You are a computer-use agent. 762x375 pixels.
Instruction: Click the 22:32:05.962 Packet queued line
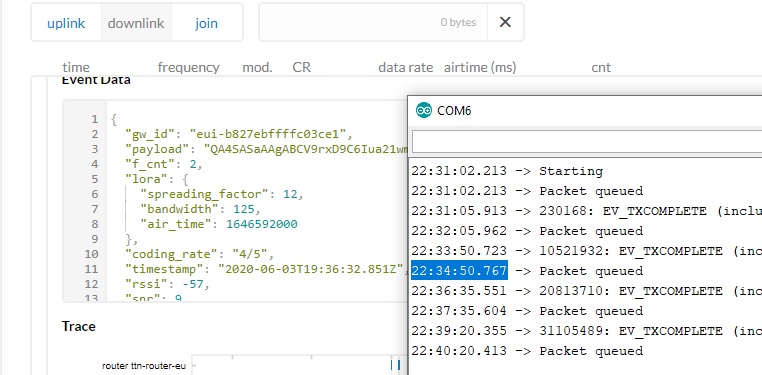click(527, 231)
